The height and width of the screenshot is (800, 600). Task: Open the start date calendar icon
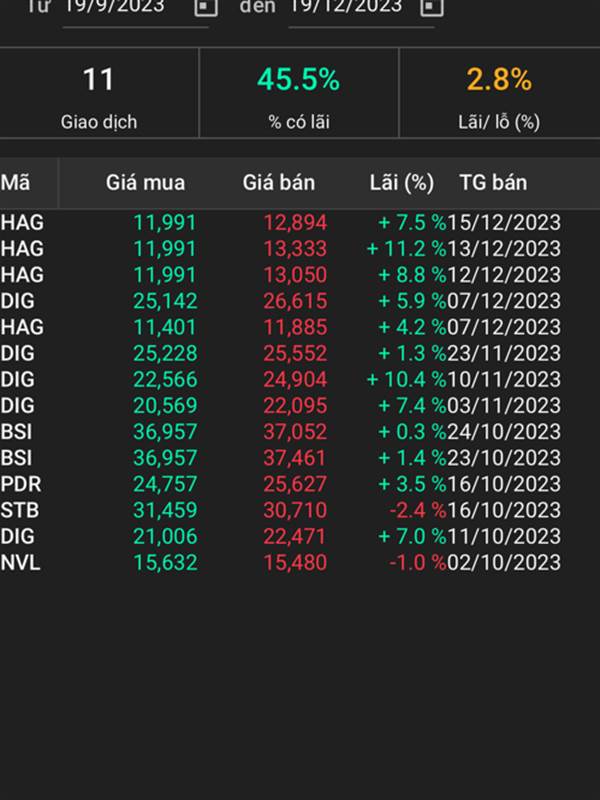[206, 7]
